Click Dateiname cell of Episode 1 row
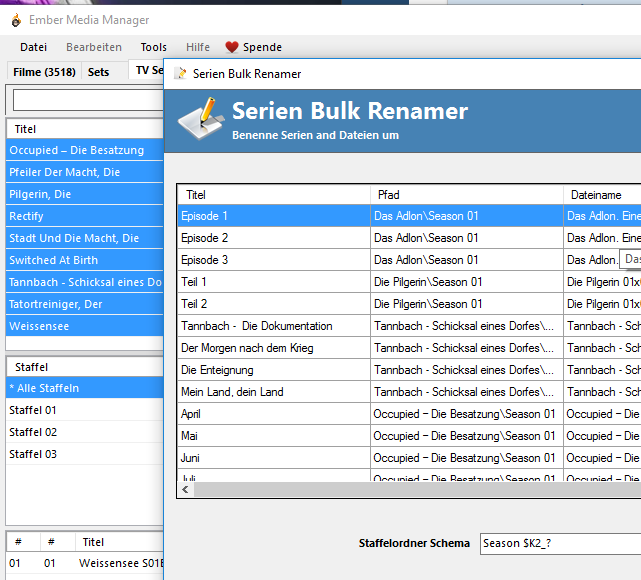Screen dimensions: 641x580 click(603, 216)
